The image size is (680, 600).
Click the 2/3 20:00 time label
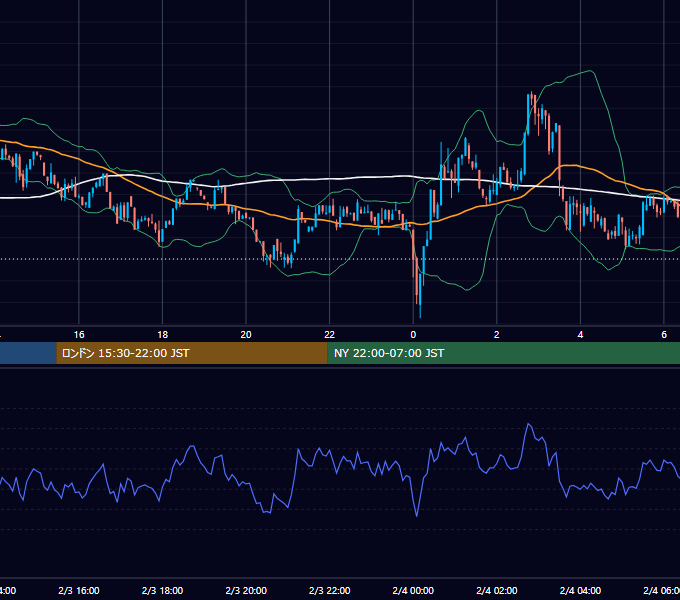[x=246, y=590]
